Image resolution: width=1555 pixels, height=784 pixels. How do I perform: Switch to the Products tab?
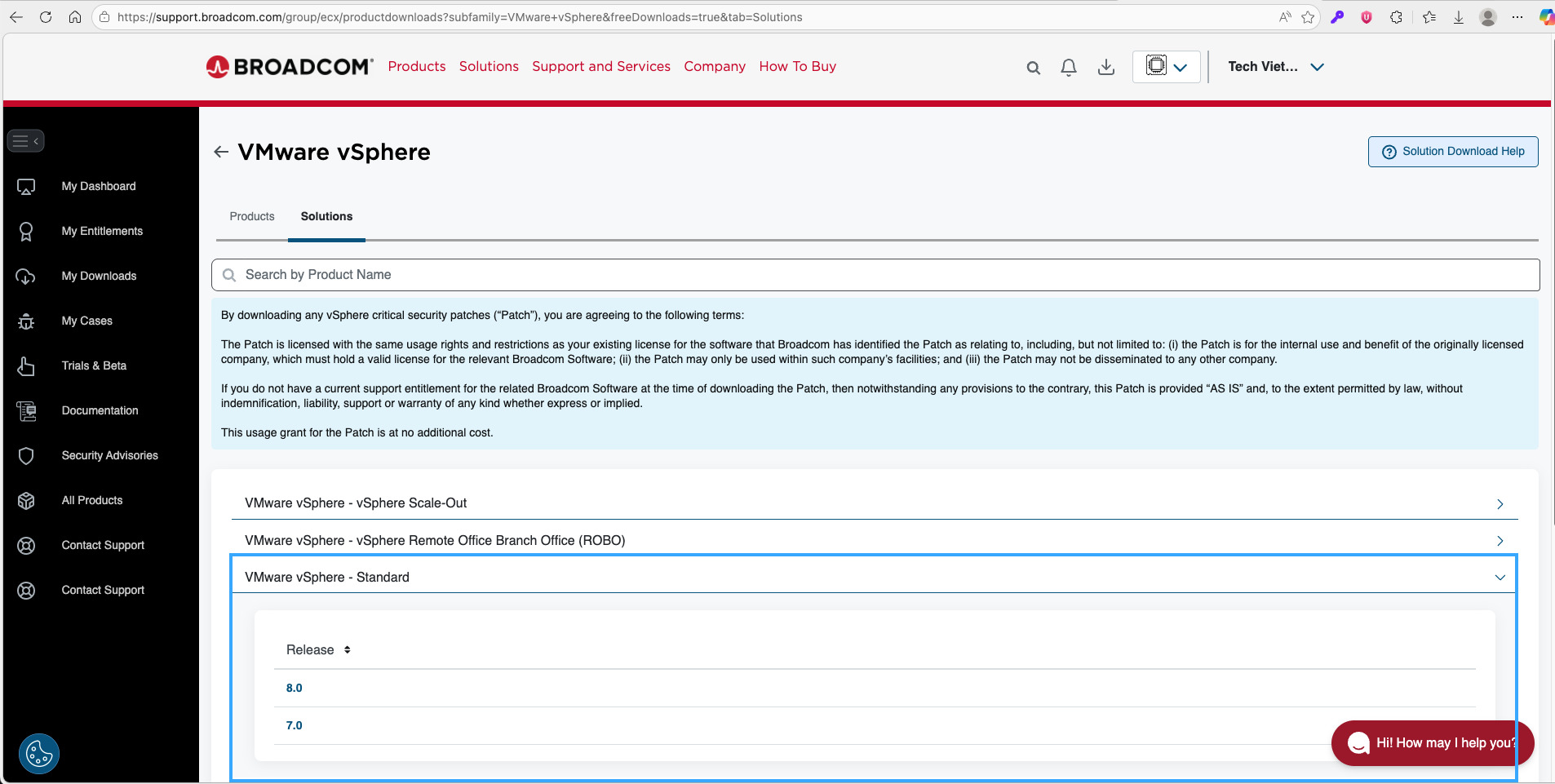[x=252, y=217]
